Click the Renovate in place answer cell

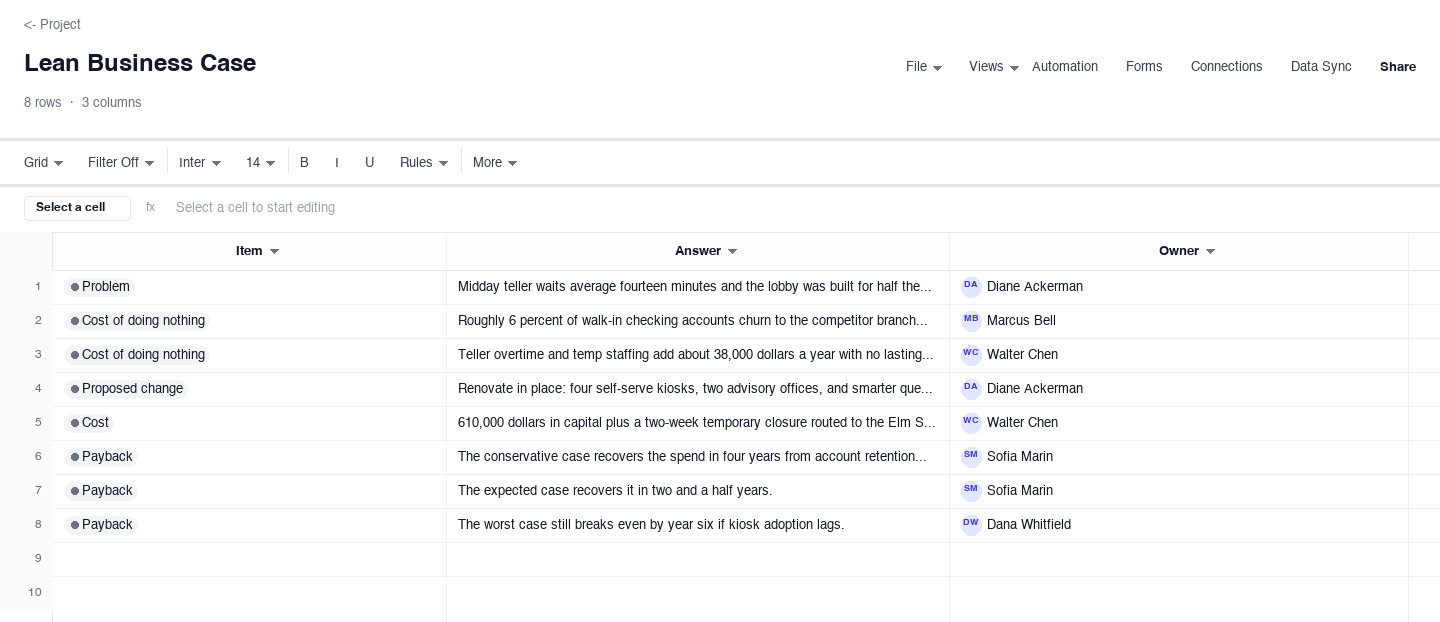click(698, 389)
